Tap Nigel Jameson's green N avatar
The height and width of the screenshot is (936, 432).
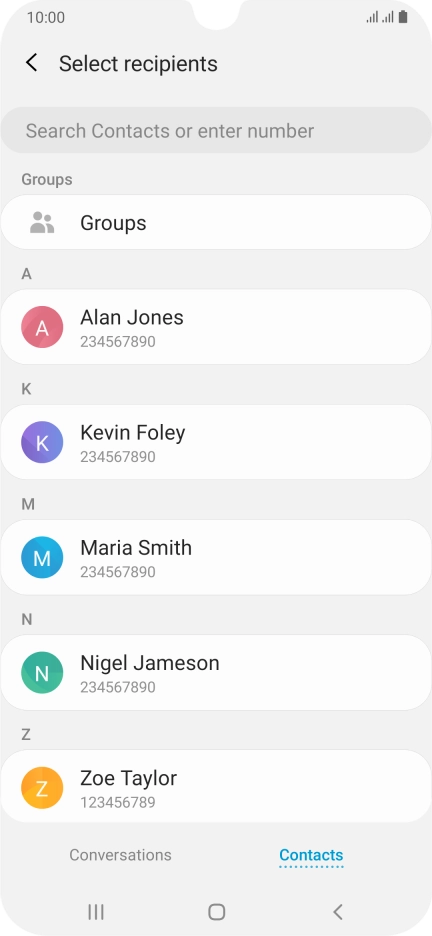coord(42,673)
